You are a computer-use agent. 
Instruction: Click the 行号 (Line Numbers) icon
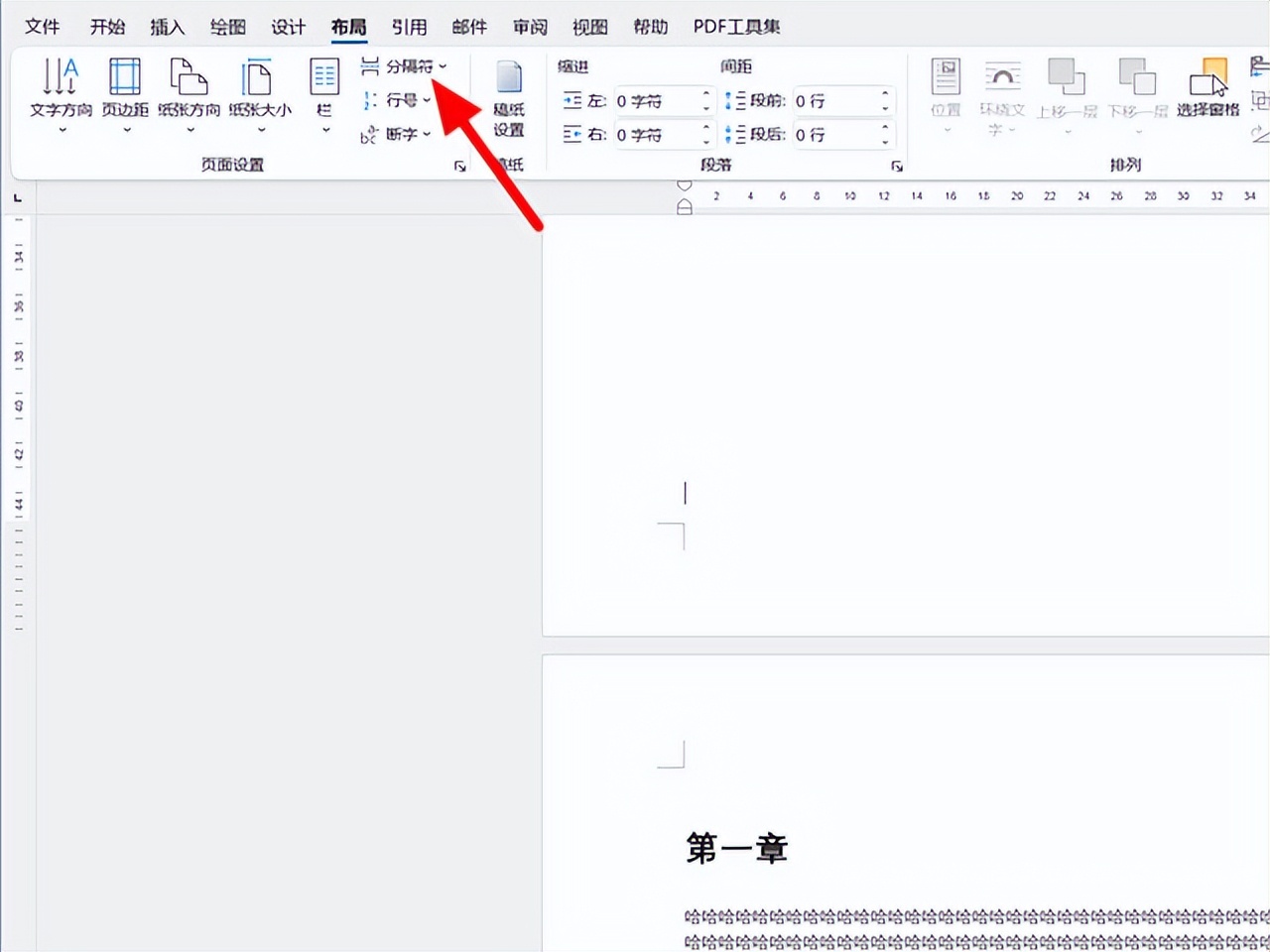(x=395, y=100)
